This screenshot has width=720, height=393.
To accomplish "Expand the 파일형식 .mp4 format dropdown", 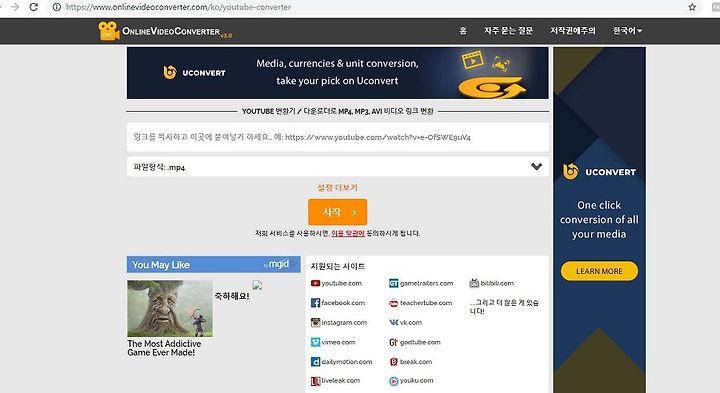I will [338, 167].
